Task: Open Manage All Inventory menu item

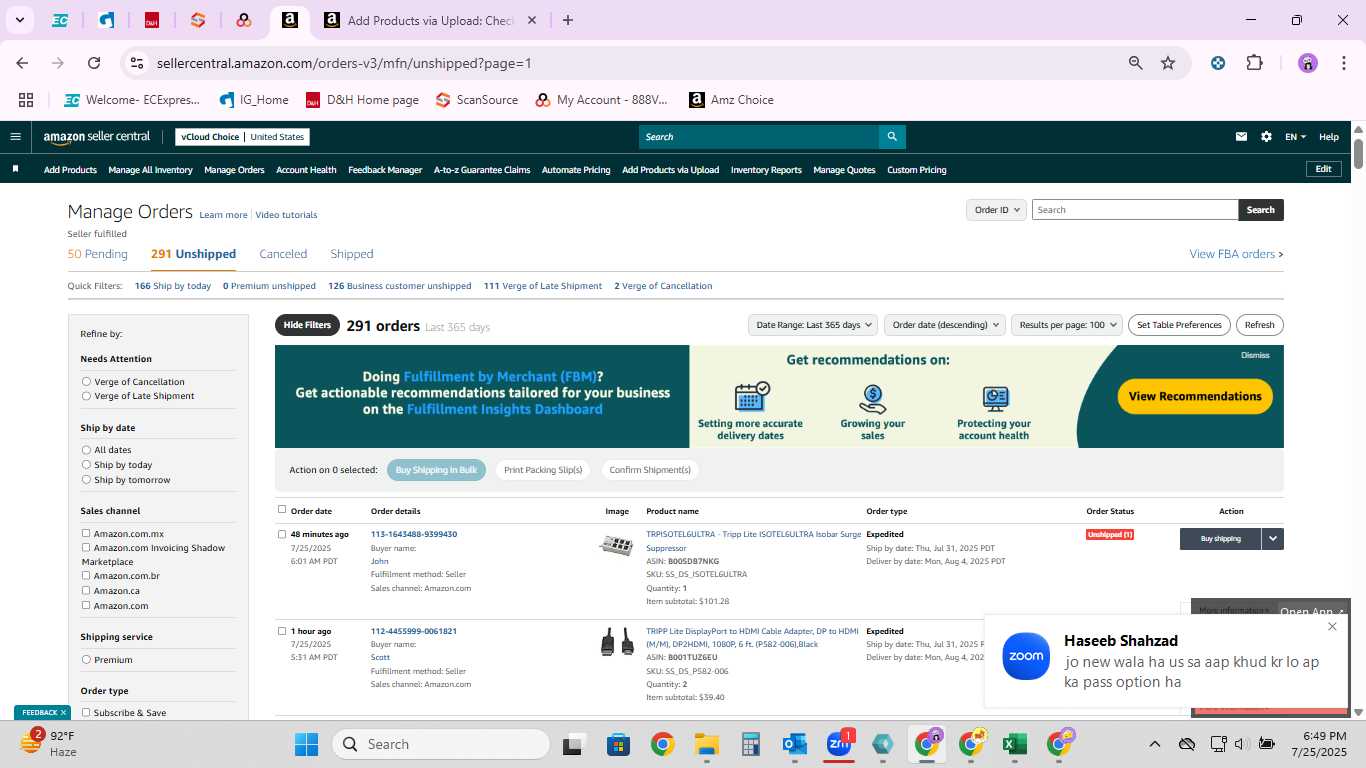Action: pyautogui.click(x=150, y=170)
